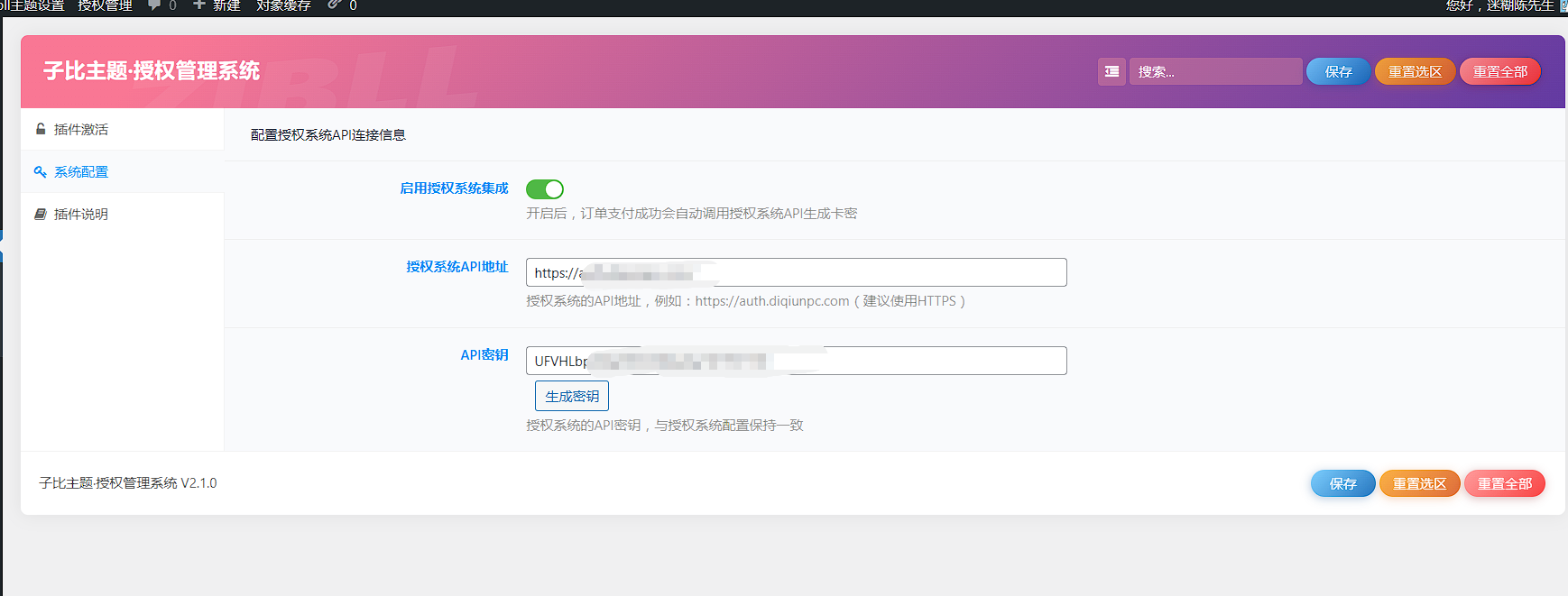This screenshot has width=1568, height=596.
Task: Click the API密钥 label
Action: coord(484,355)
